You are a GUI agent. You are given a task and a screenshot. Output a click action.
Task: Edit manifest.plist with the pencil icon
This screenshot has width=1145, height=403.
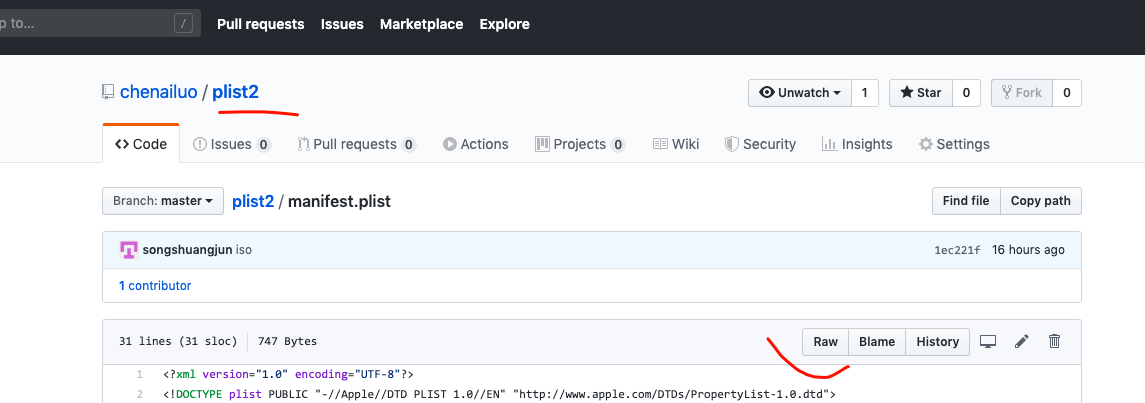tap(1021, 342)
